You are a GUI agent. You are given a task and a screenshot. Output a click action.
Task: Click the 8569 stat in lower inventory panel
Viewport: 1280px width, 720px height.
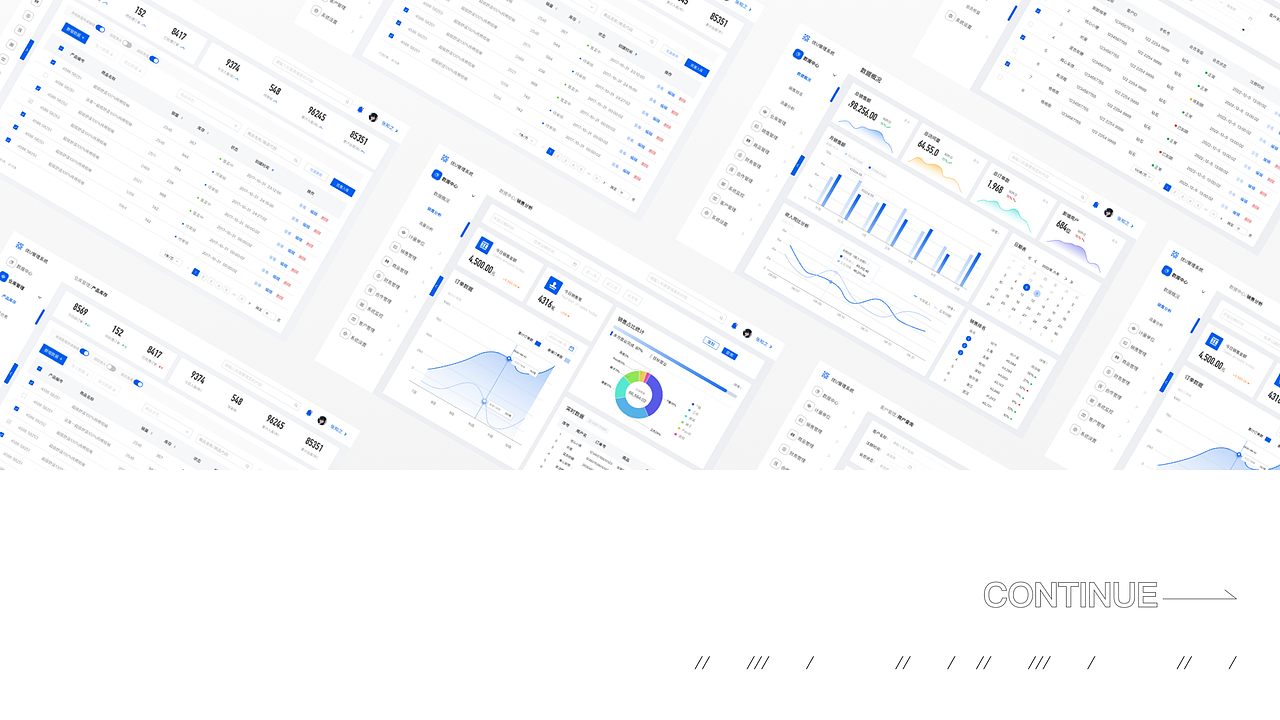pos(80,310)
